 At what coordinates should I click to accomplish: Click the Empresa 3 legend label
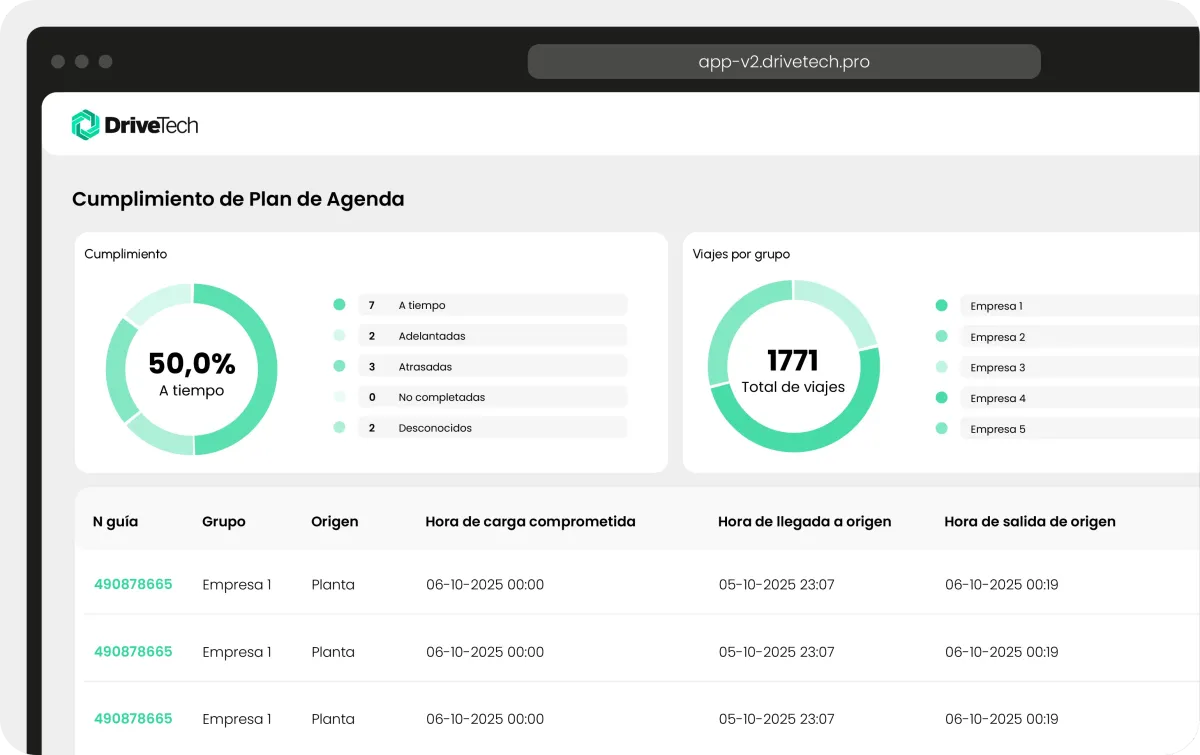click(x=997, y=367)
